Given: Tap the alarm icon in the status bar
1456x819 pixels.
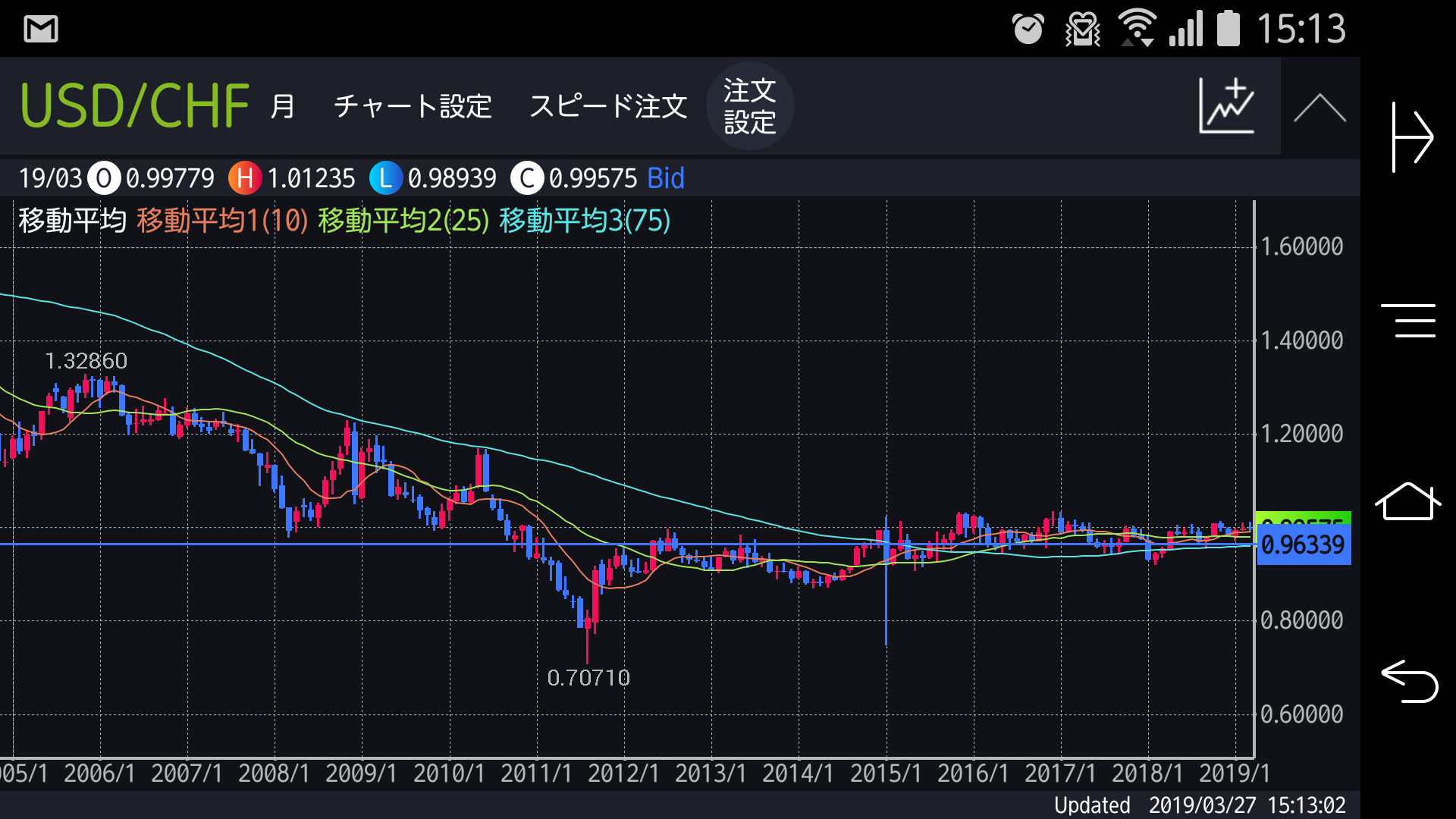Looking at the screenshot, I should click(x=1029, y=29).
